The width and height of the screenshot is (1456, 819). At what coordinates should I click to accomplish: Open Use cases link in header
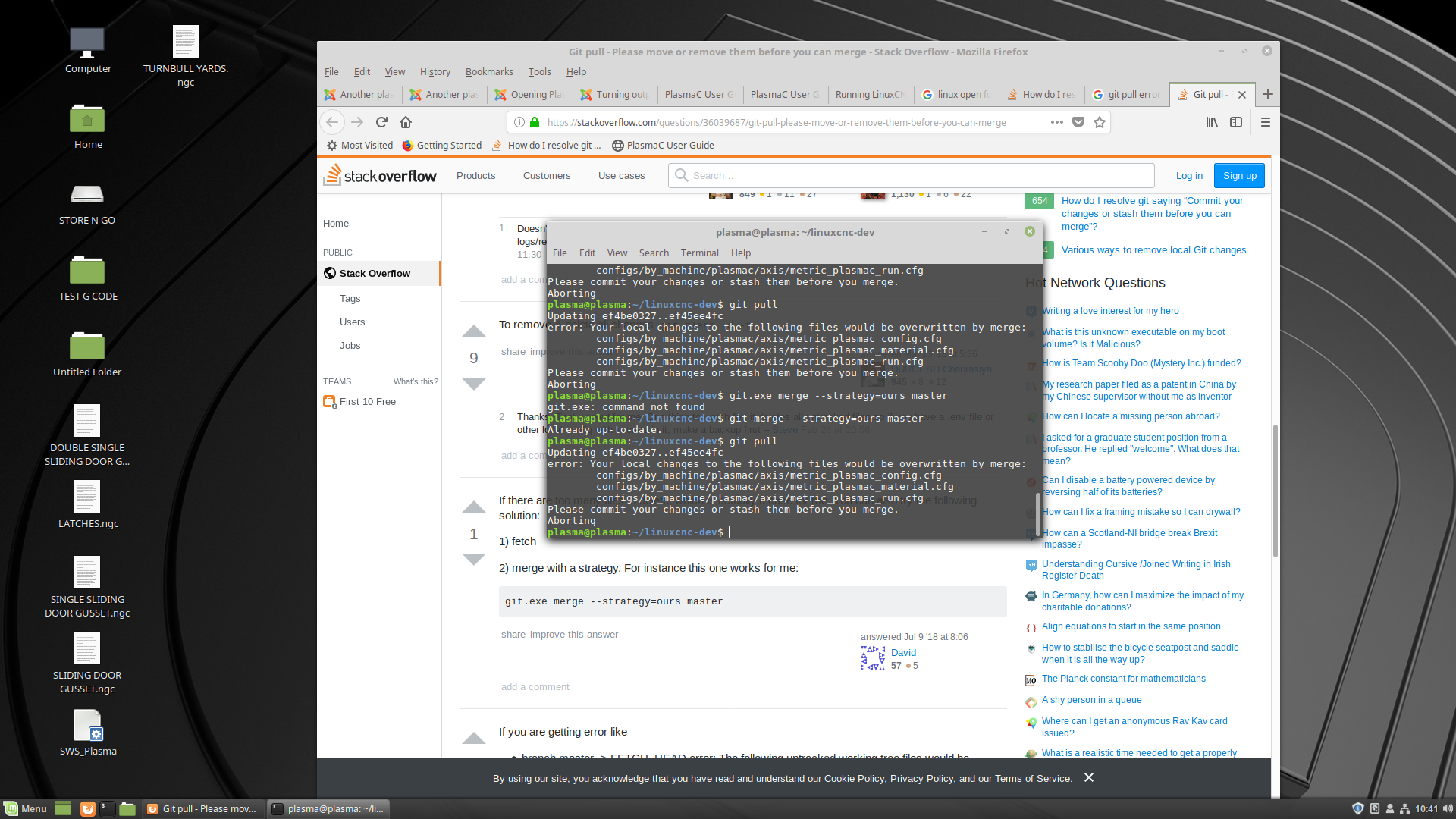click(621, 175)
